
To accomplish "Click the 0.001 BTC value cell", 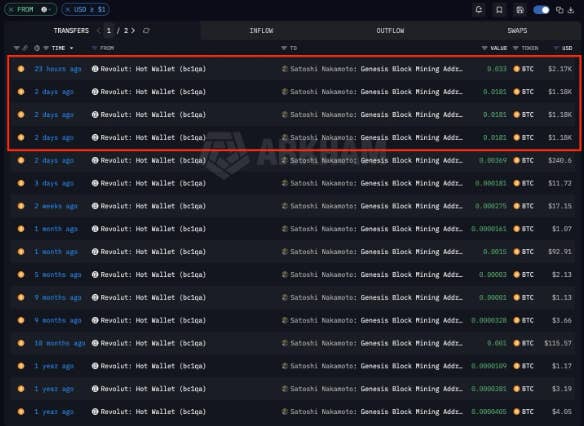I will tap(497, 343).
